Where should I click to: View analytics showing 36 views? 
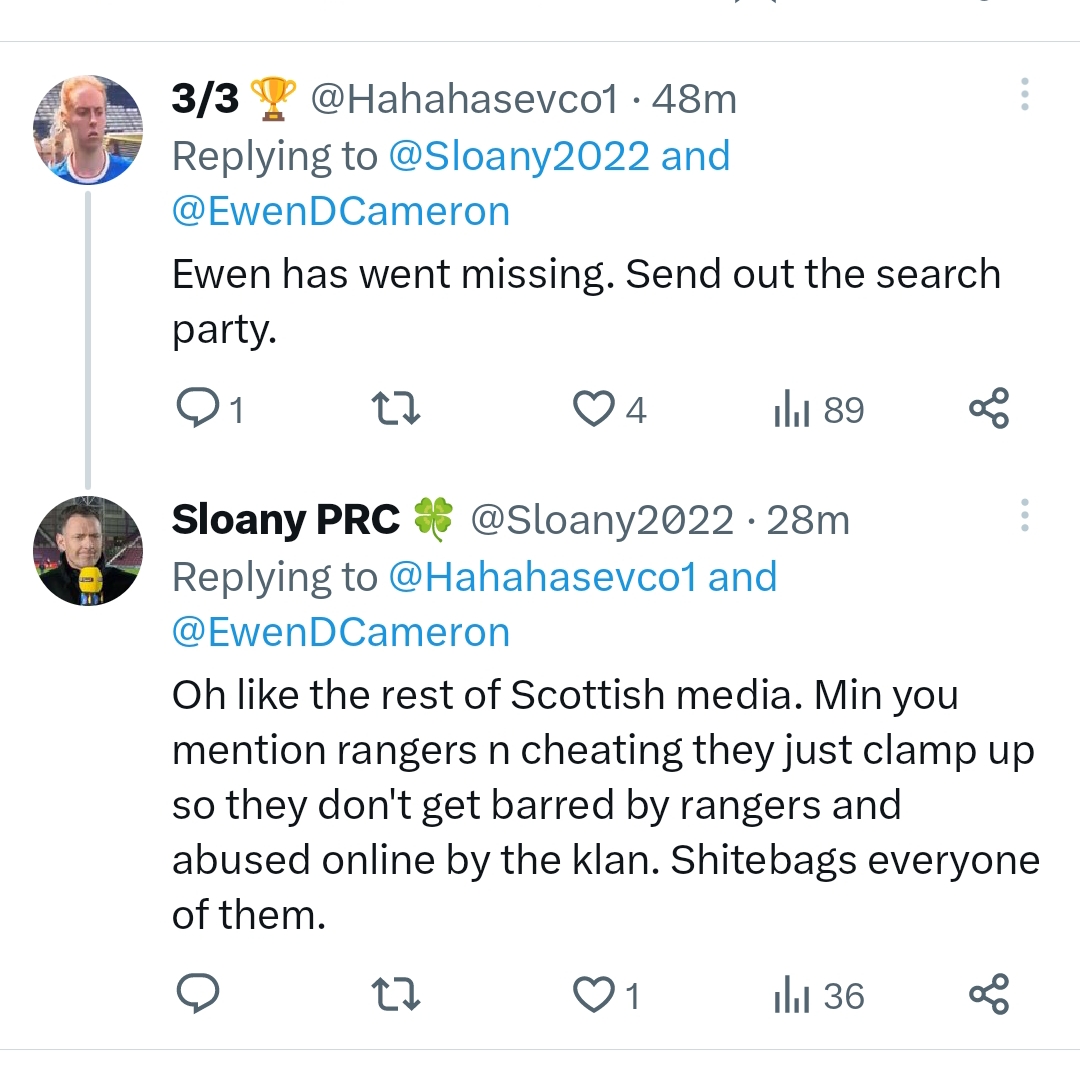[x=818, y=996]
